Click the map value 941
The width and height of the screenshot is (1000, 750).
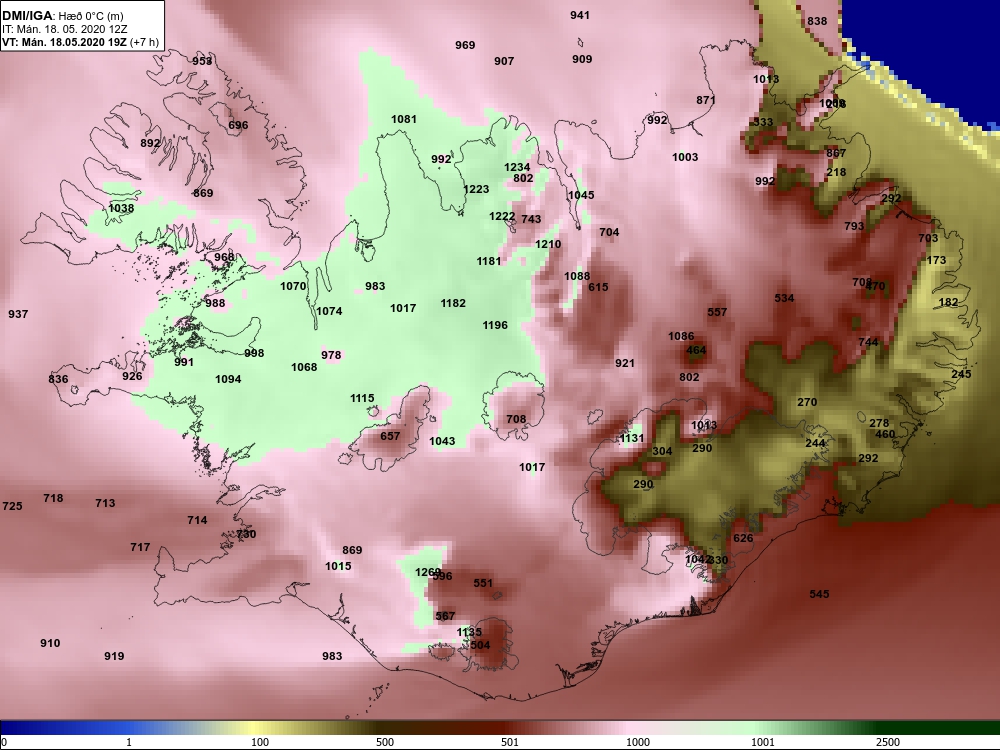point(580,15)
